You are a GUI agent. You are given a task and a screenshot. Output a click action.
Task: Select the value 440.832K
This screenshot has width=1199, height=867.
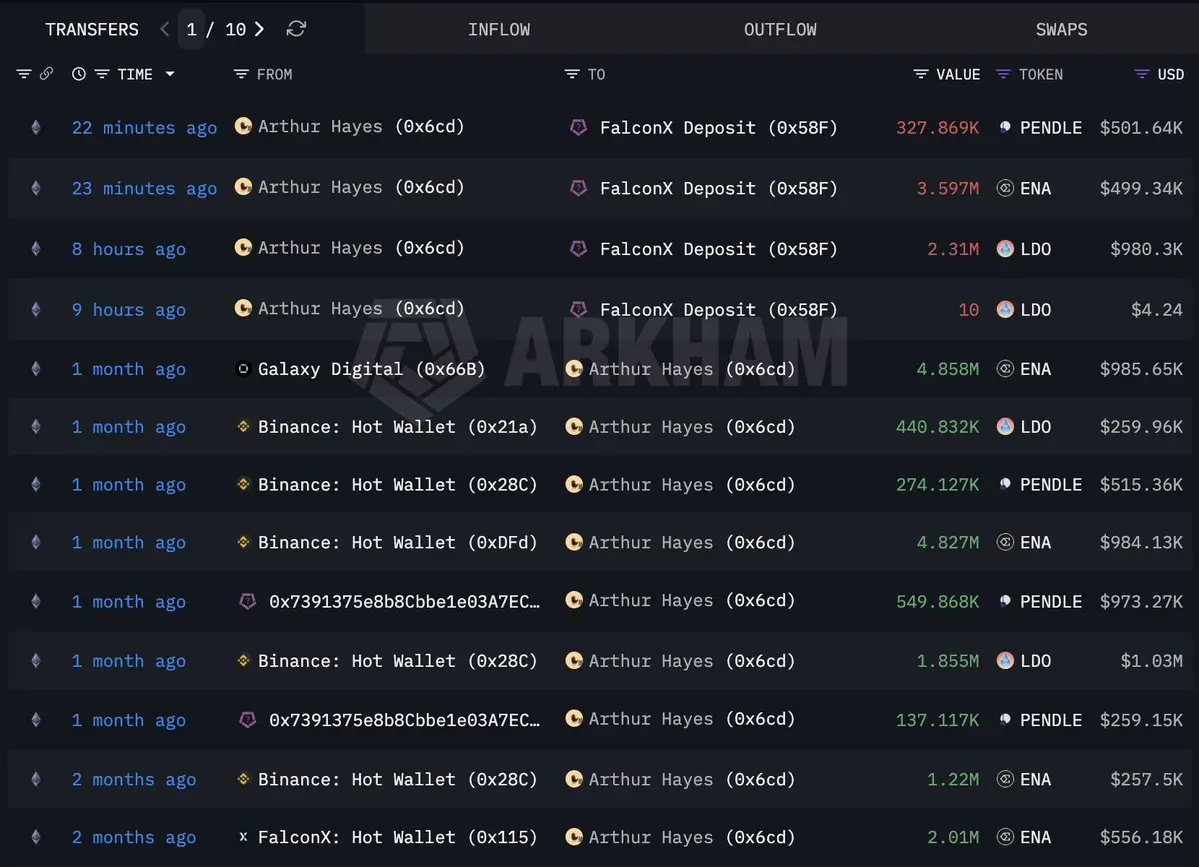pos(937,427)
